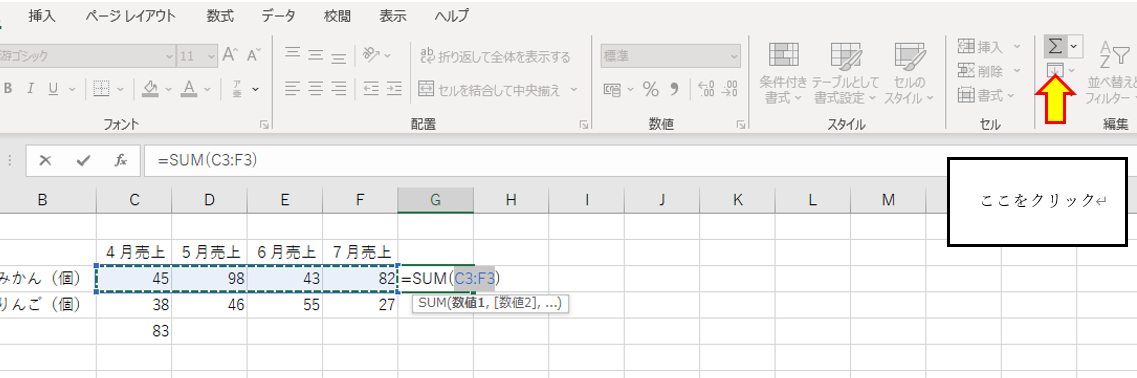The image size is (1137, 378).
Task: Select the Middle Align icon
Action: point(315,54)
